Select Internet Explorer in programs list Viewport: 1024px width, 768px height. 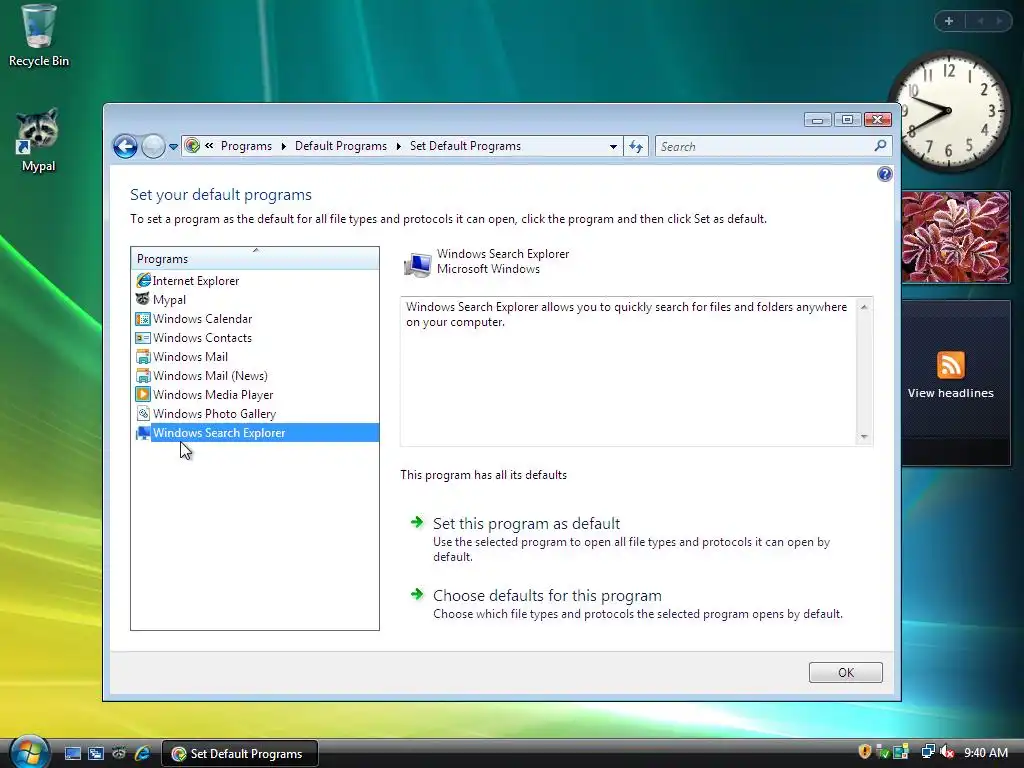click(255, 281)
